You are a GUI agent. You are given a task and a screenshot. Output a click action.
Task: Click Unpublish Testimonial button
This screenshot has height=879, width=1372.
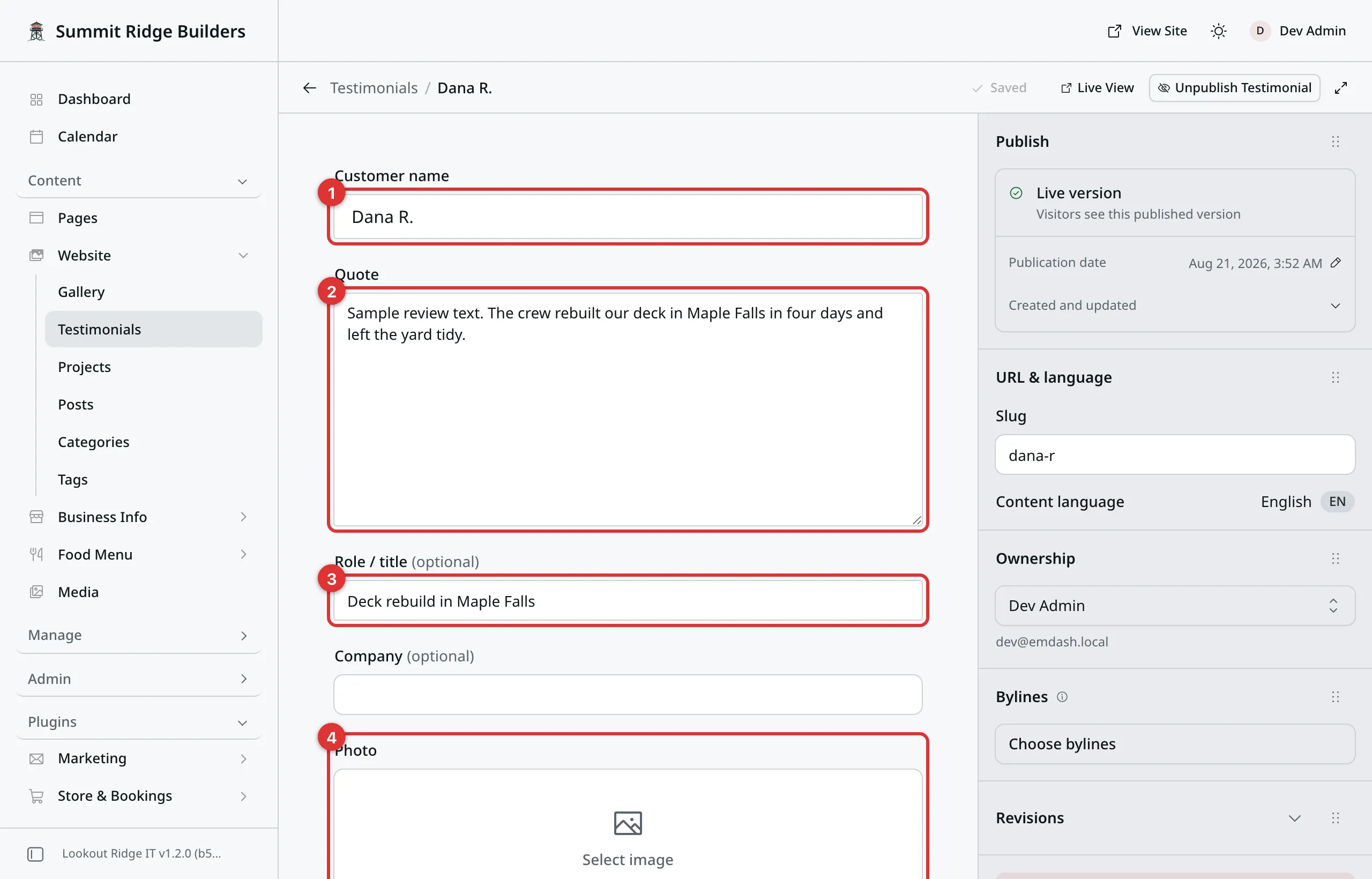pyautogui.click(x=1234, y=88)
